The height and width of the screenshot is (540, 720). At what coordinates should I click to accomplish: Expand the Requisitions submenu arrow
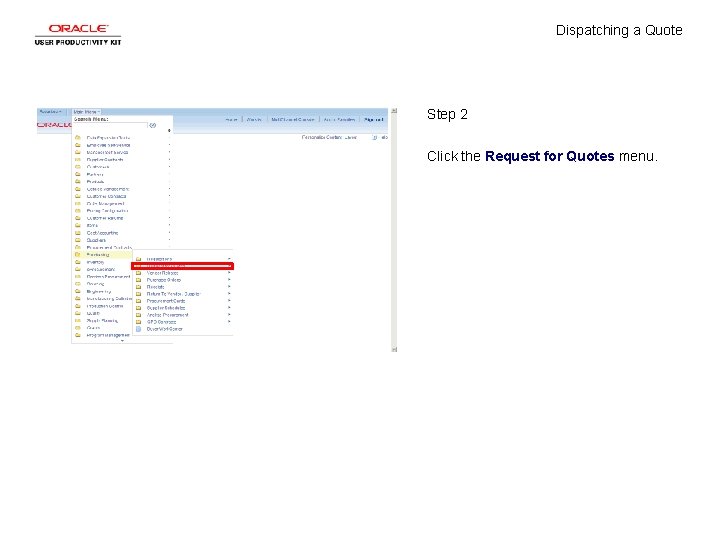tap(229, 259)
